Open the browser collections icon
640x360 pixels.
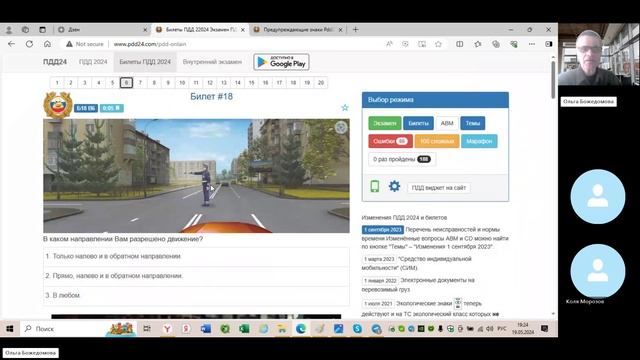click(x=496, y=44)
